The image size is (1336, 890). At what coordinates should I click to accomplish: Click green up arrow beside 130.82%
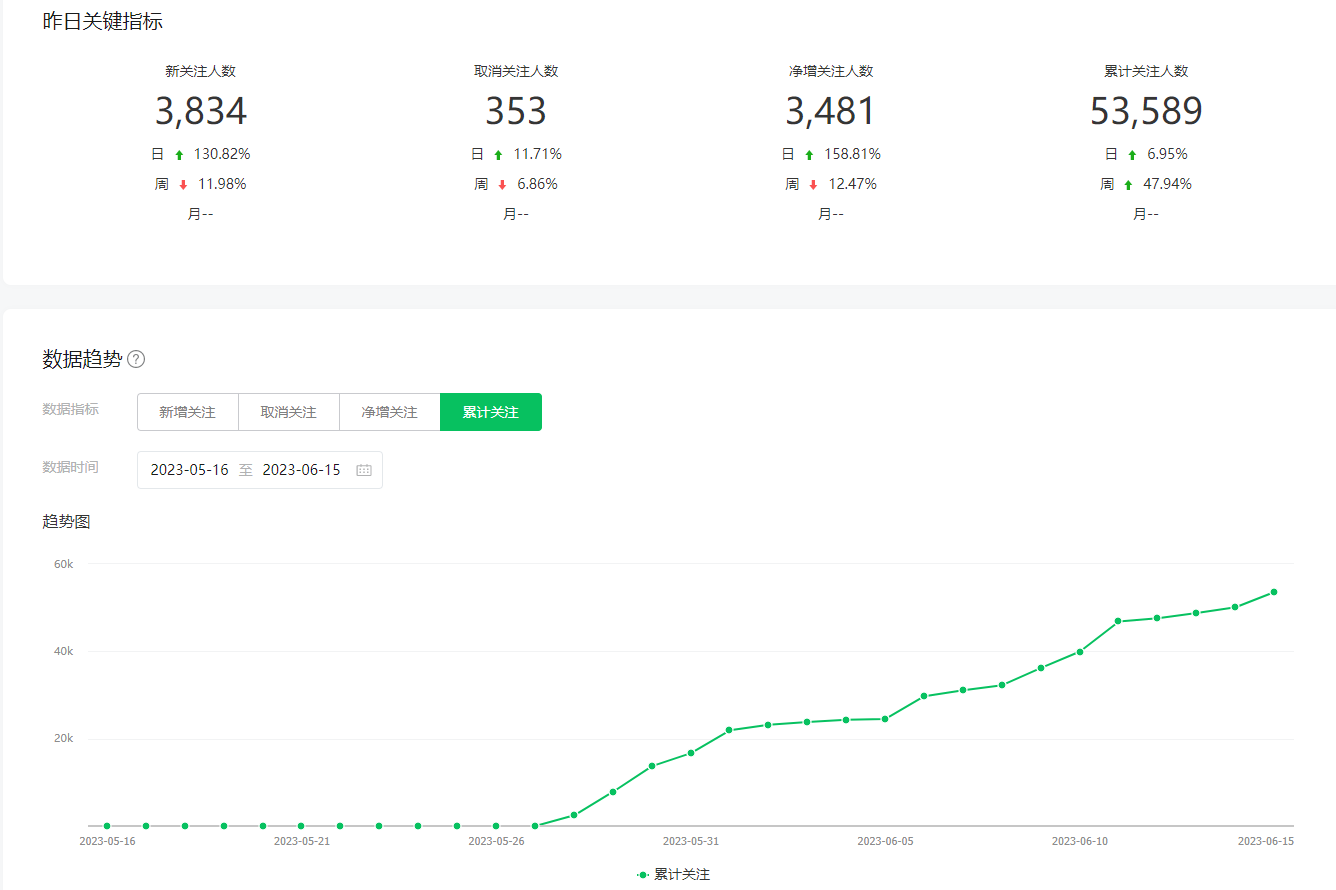click(x=179, y=155)
